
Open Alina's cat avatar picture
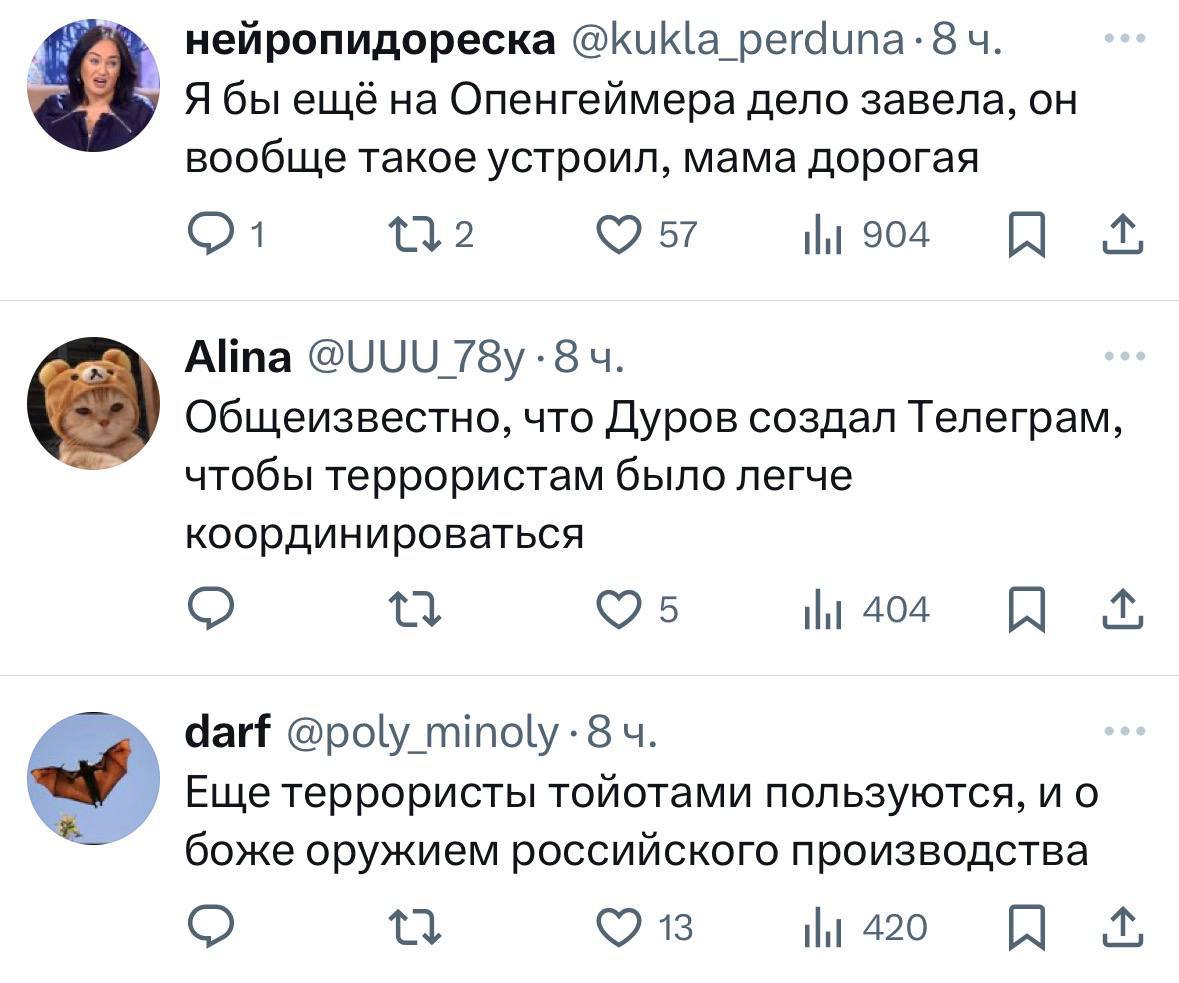tap(93, 403)
